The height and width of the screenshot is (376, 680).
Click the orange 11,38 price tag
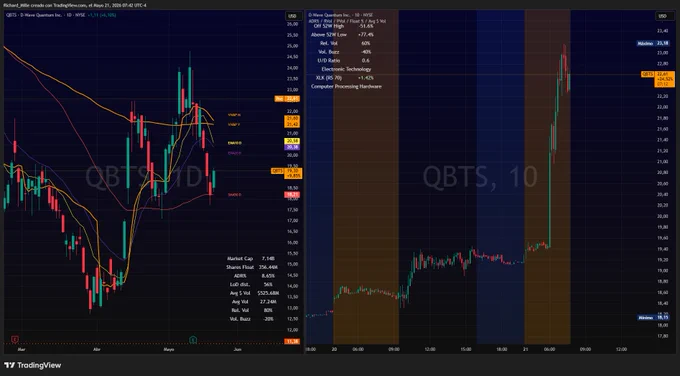click(x=292, y=341)
